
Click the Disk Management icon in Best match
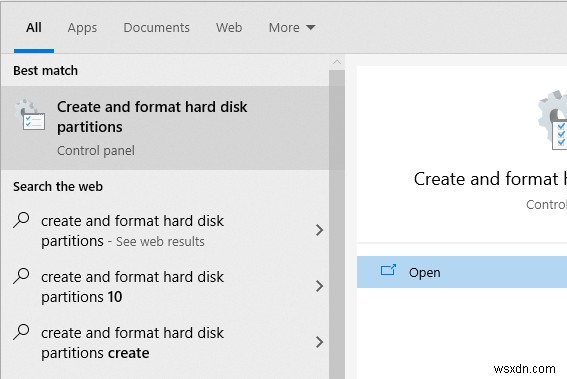tap(31, 115)
